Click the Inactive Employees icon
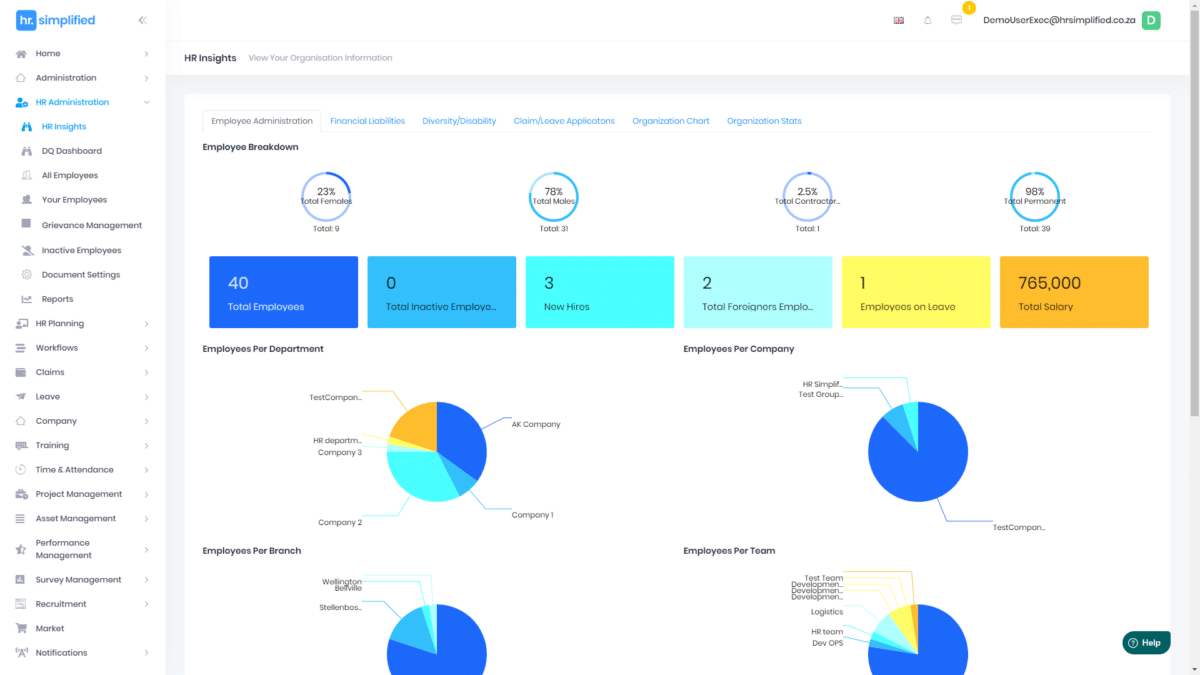Image resolution: width=1200 pixels, height=675 pixels. pyautogui.click(x=27, y=250)
